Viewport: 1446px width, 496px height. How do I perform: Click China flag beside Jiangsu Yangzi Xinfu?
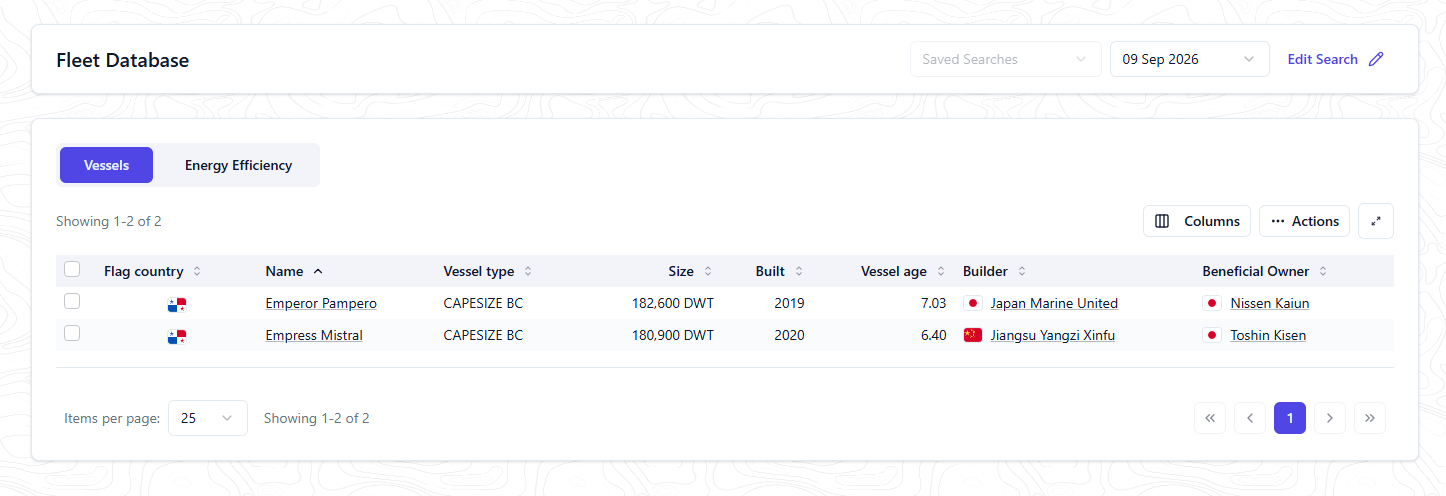click(972, 335)
